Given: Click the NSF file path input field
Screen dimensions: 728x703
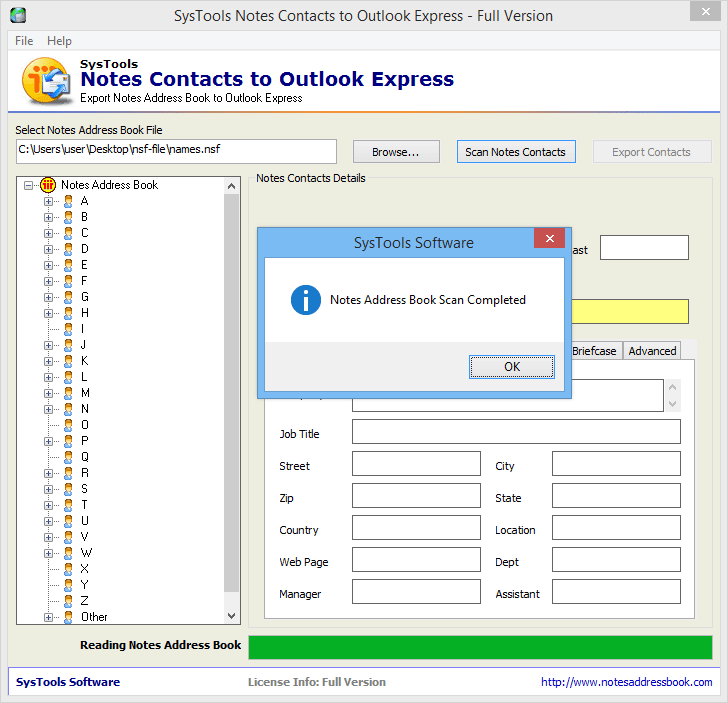Looking at the screenshot, I should (176, 151).
